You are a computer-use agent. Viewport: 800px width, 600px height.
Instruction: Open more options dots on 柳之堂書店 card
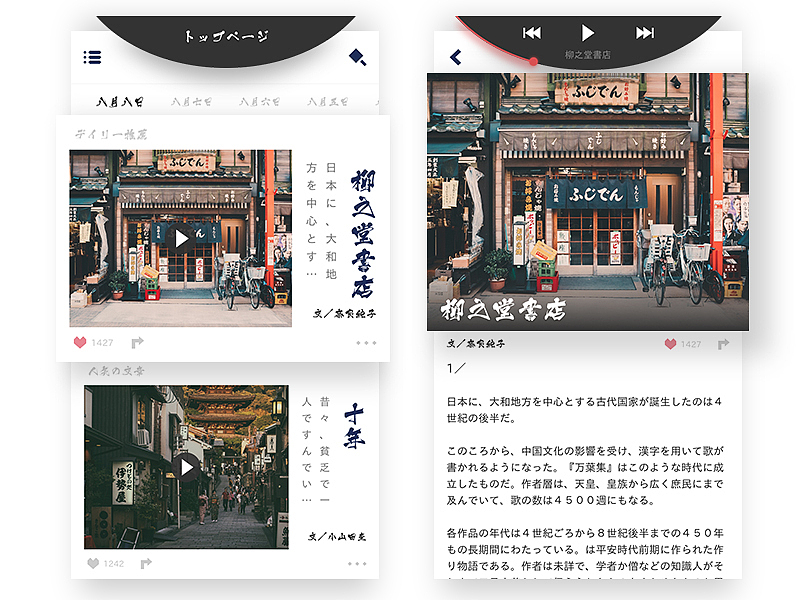(366, 343)
